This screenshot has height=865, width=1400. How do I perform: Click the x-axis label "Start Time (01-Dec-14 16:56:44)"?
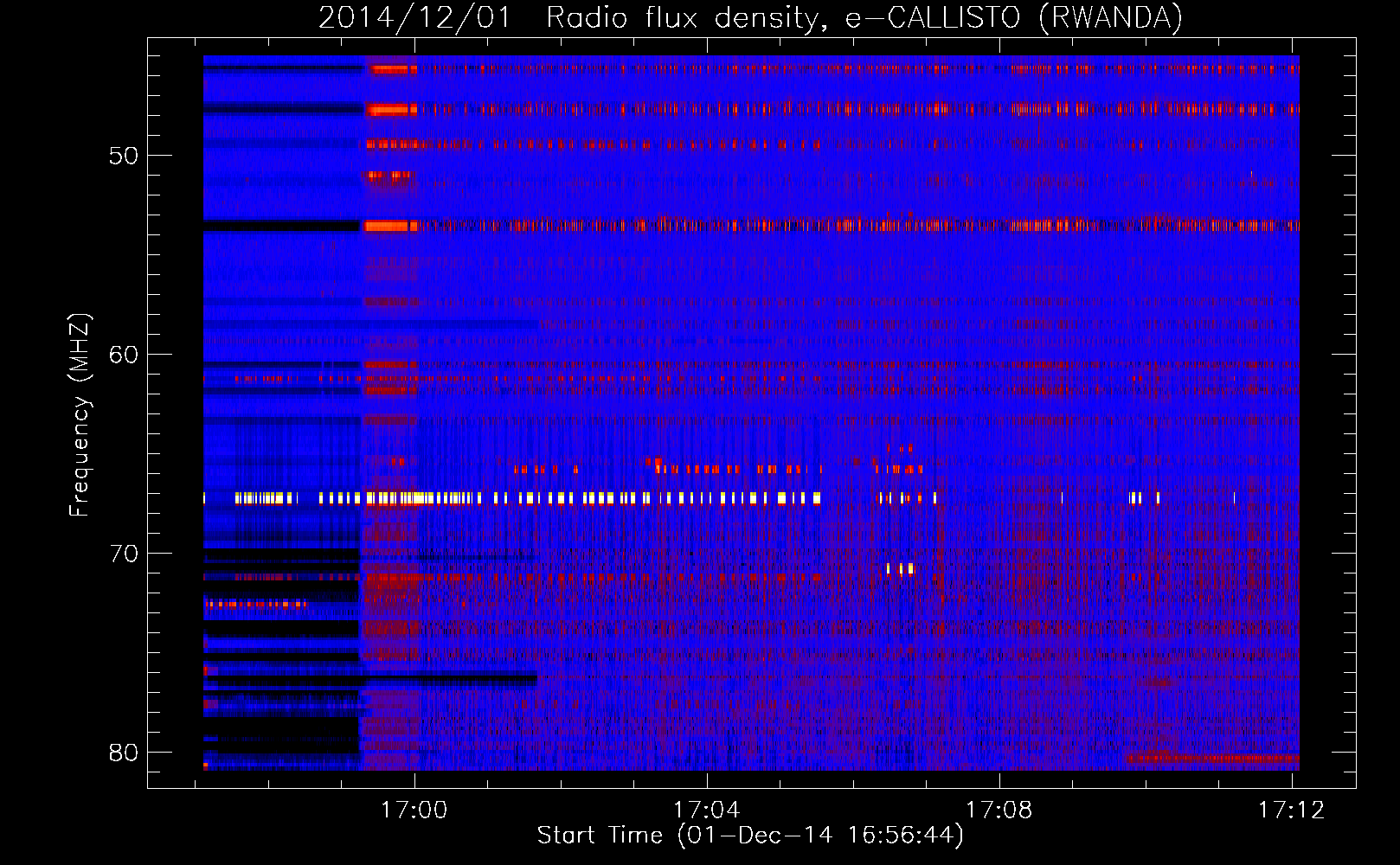pyautogui.click(x=750, y=835)
